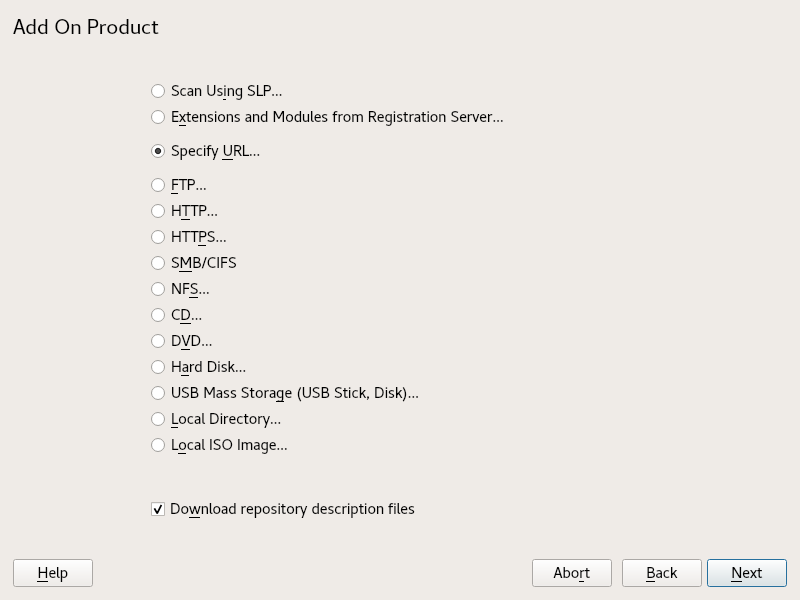Select the Specify URL radio button

point(158,152)
